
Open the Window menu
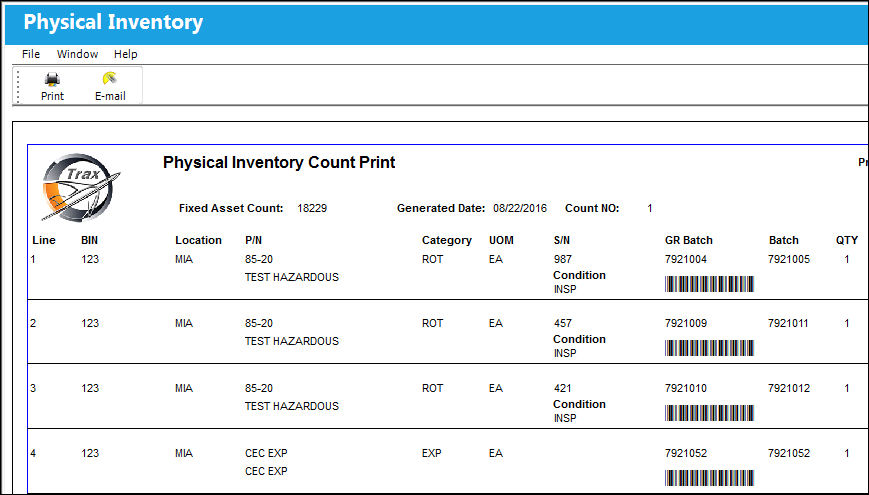78,54
